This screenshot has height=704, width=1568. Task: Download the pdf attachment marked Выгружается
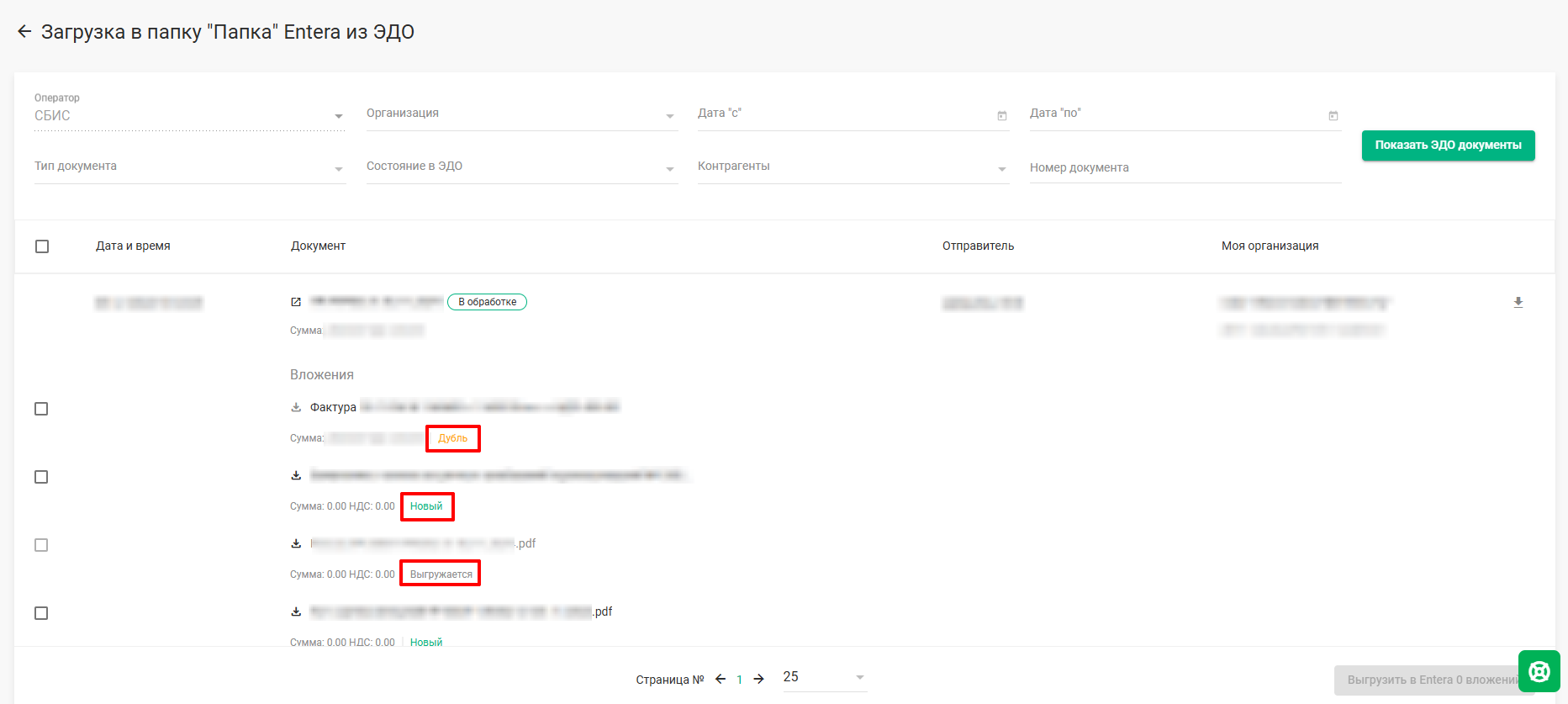point(296,543)
